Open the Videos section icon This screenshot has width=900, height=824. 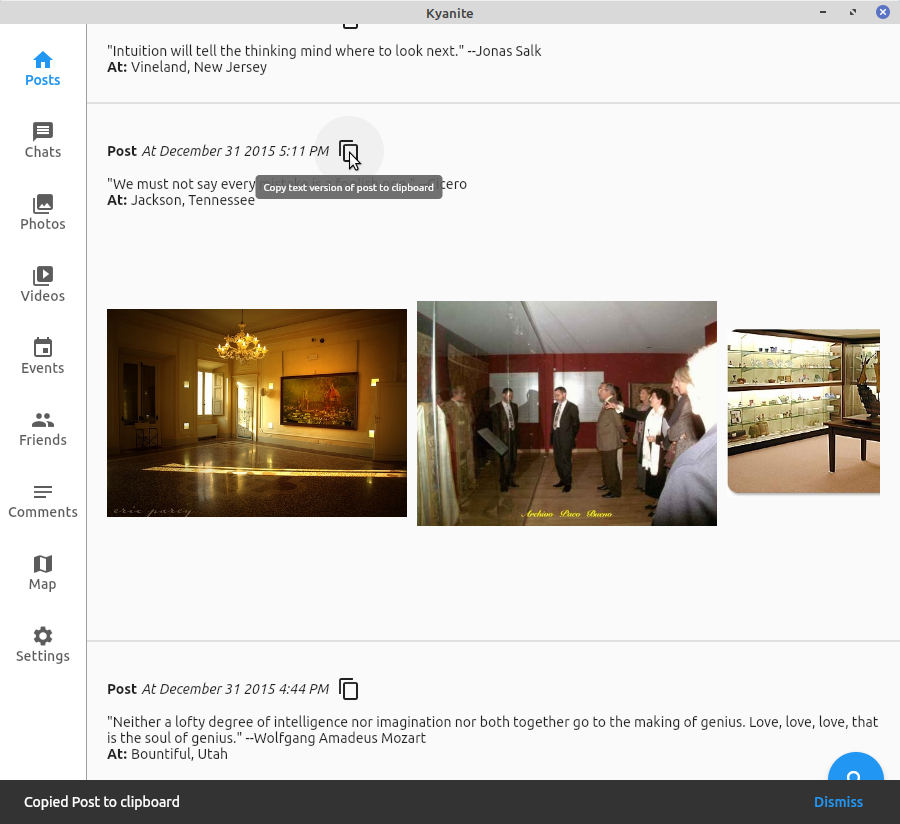point(43,276)
